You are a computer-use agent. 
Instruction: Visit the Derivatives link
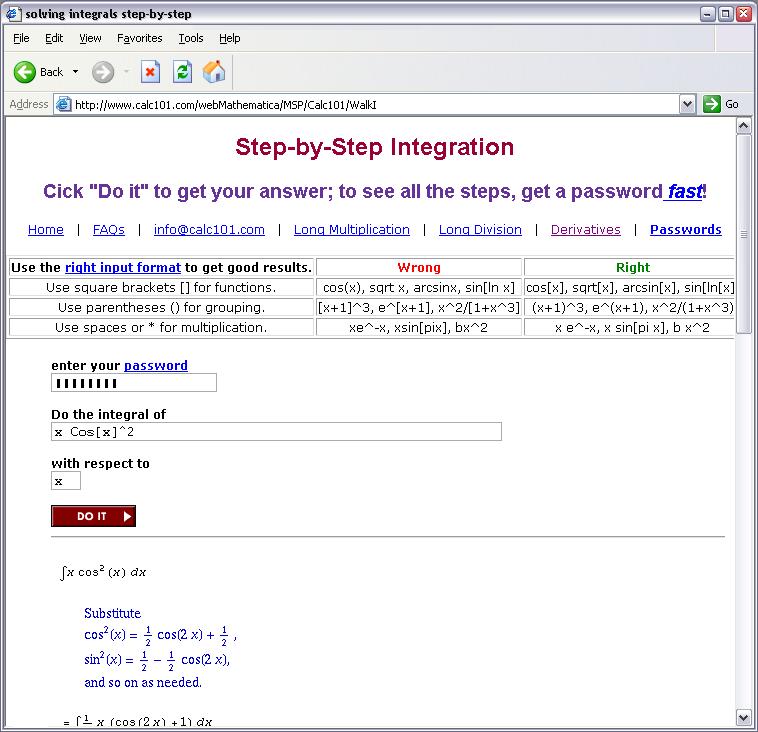[x=585, y=230]
